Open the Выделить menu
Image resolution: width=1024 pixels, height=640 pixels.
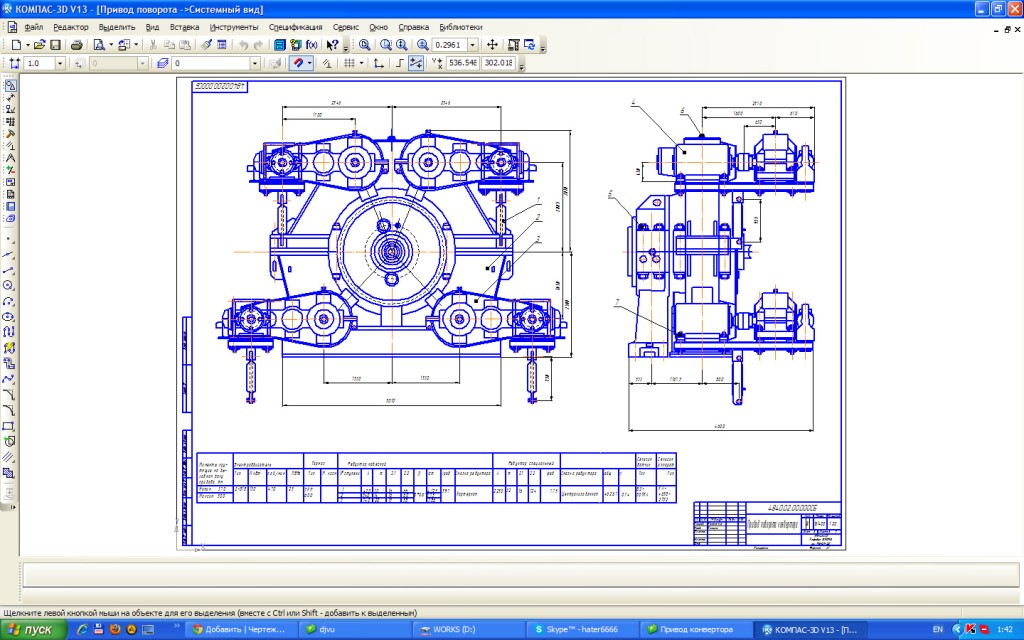click(117, 27)
